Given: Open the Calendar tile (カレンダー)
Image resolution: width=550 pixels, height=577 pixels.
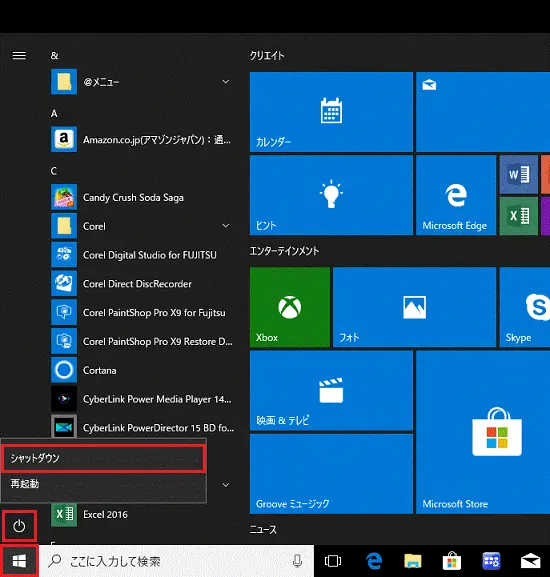Looking at the screenshot, I should [x=331, y=112].
